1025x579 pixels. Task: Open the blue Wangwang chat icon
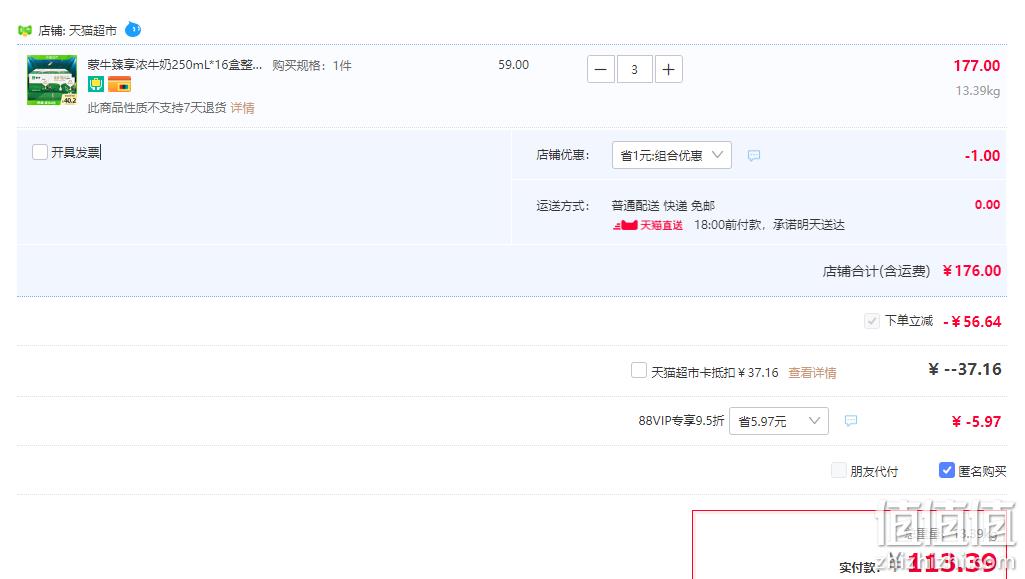point(133,29)
